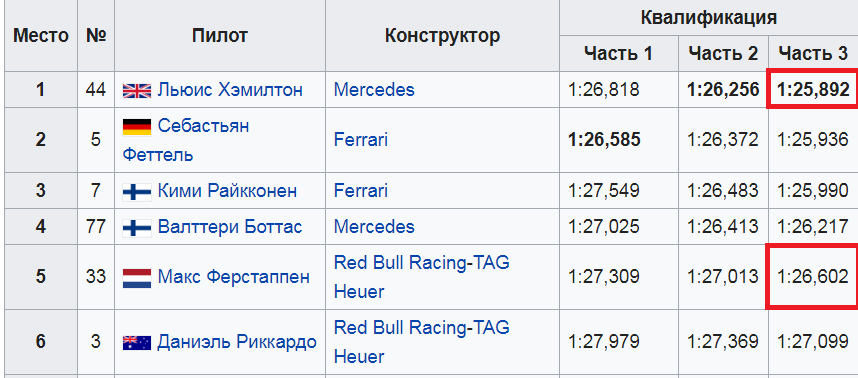Click the Finnish flag beside Кими Райкконен
The image size is (858, 378).
pos(136,192)
